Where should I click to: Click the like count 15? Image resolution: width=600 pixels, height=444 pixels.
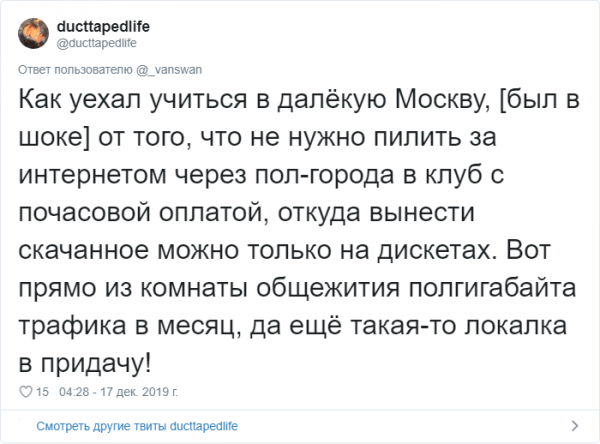point(42,392)
